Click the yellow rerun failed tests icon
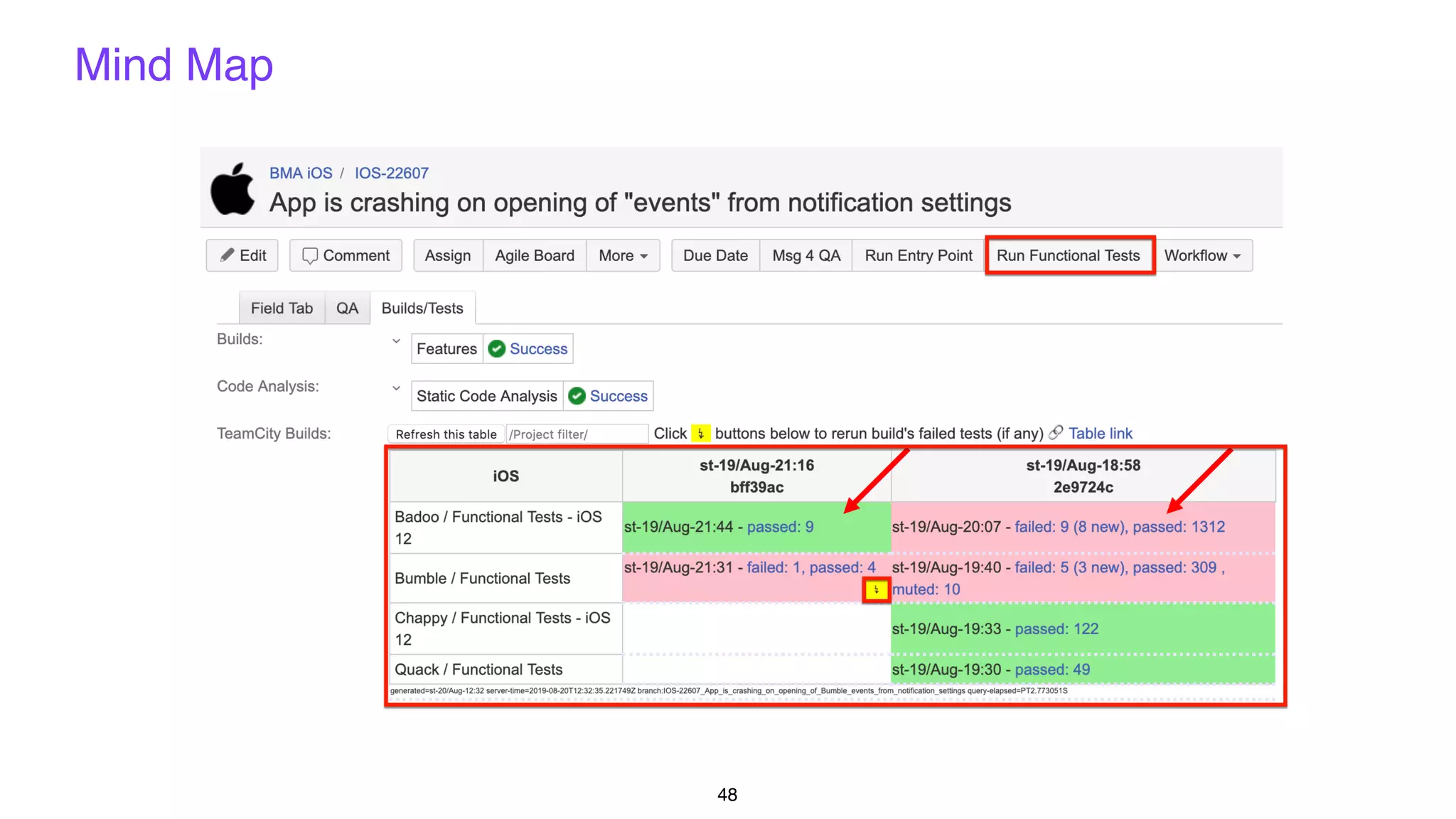This screenshot has height=819, width=1456. pyautogui.click(x=876, y=590)
